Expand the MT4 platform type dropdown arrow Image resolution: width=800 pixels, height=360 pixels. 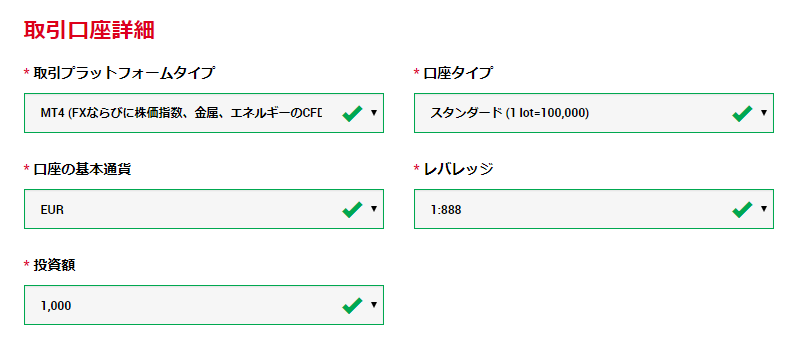[x=374, y=113]
